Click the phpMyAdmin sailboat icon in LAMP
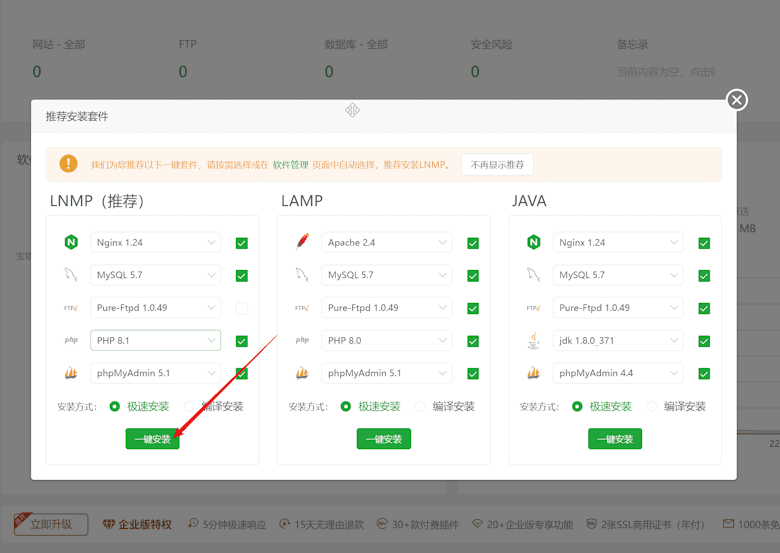 tap(302, 372)
